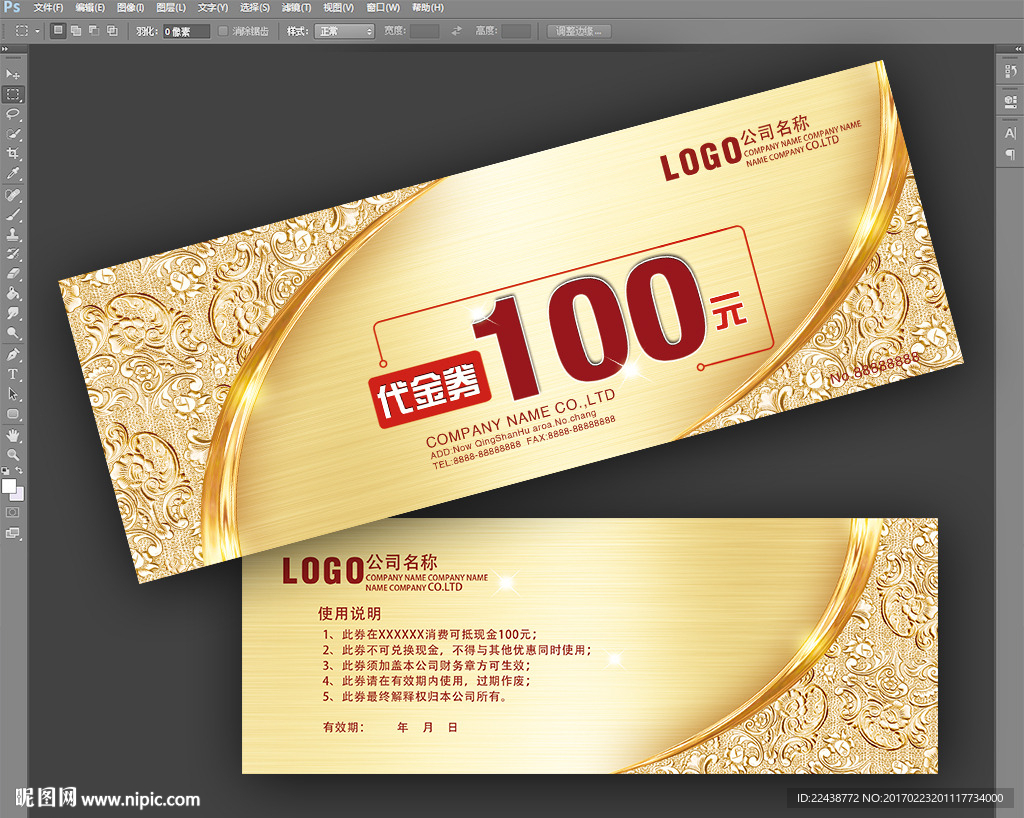Select the Eraser tool
The width and height of the screenshot is (1024, 818).
12,274
